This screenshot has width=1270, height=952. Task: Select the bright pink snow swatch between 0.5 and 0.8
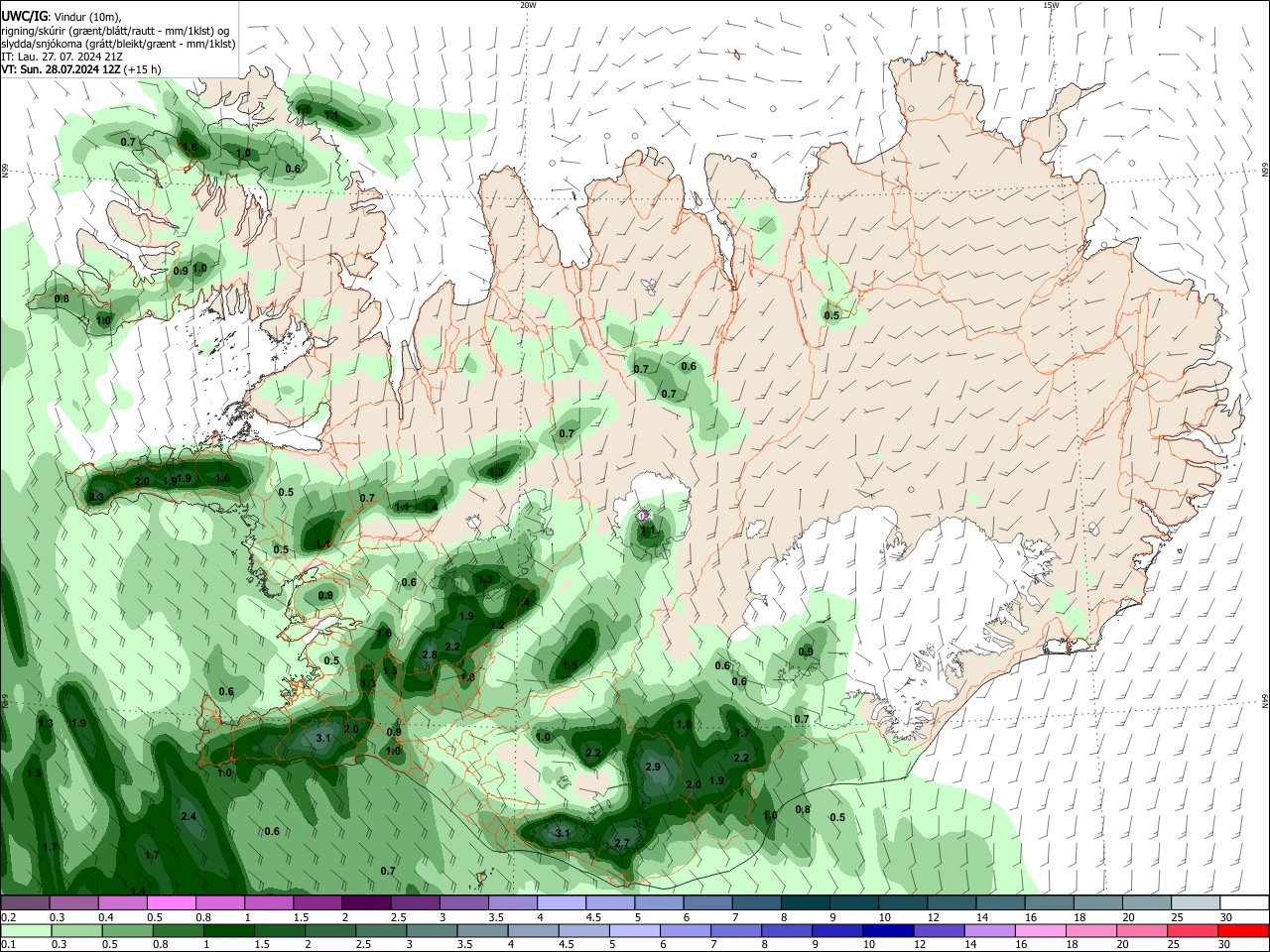pos(171,903)
